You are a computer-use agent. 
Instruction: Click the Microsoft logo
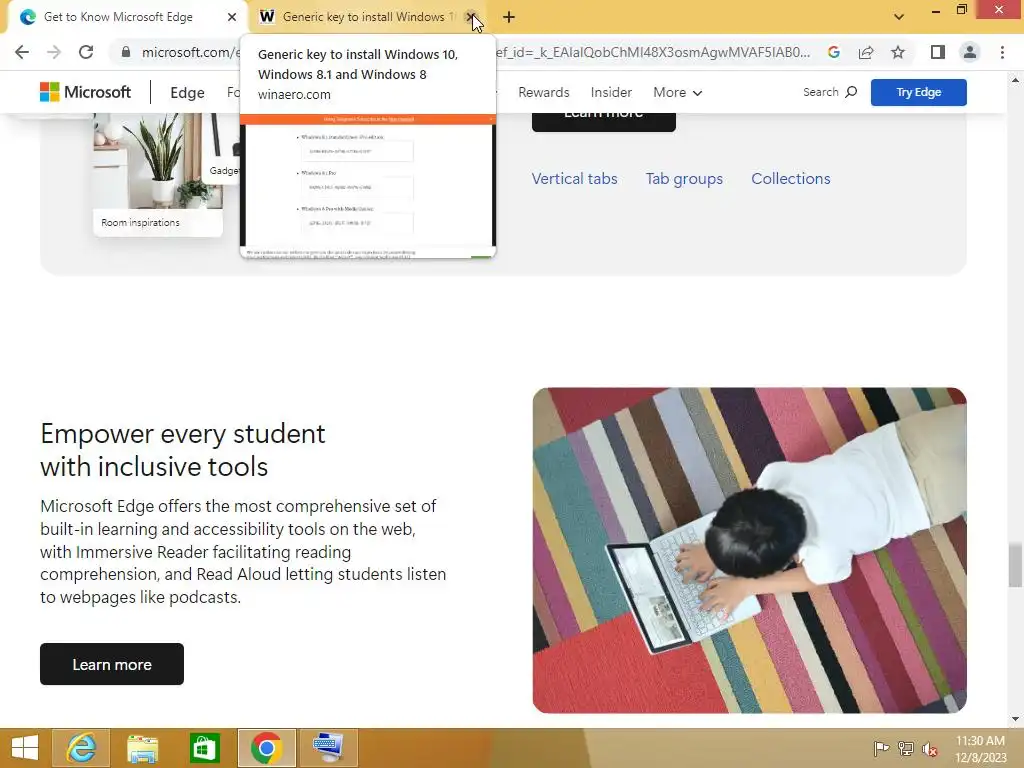[86, 92]
